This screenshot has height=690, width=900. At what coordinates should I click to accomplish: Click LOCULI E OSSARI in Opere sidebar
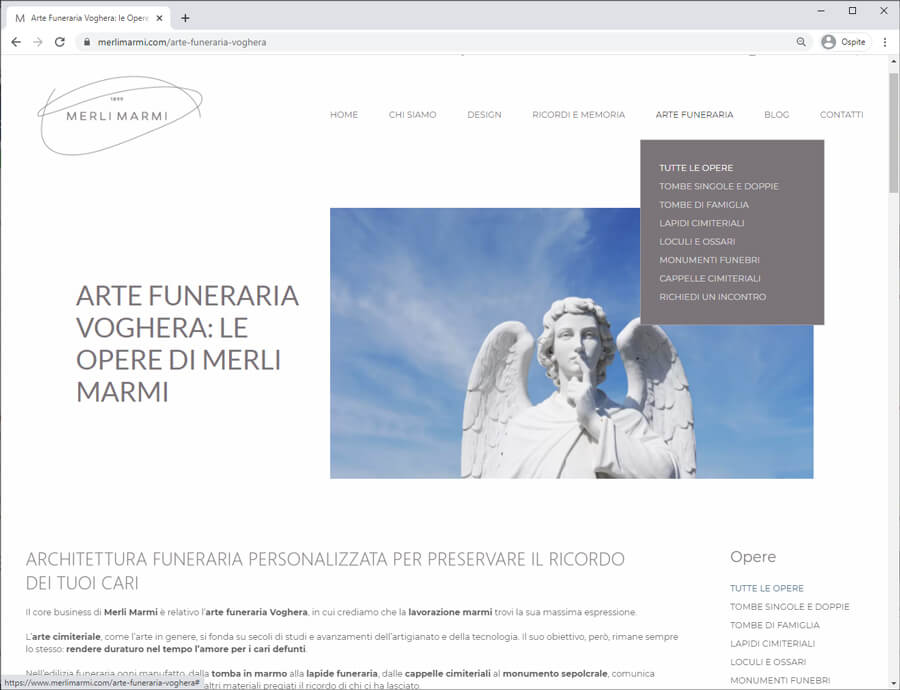click(767, 661)
